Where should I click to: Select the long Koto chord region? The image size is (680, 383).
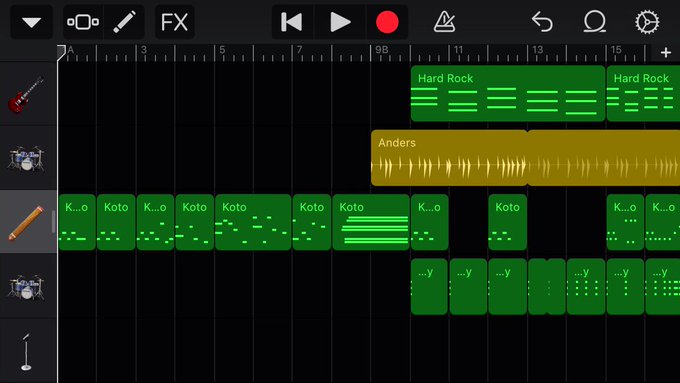(x=371, y=222)
